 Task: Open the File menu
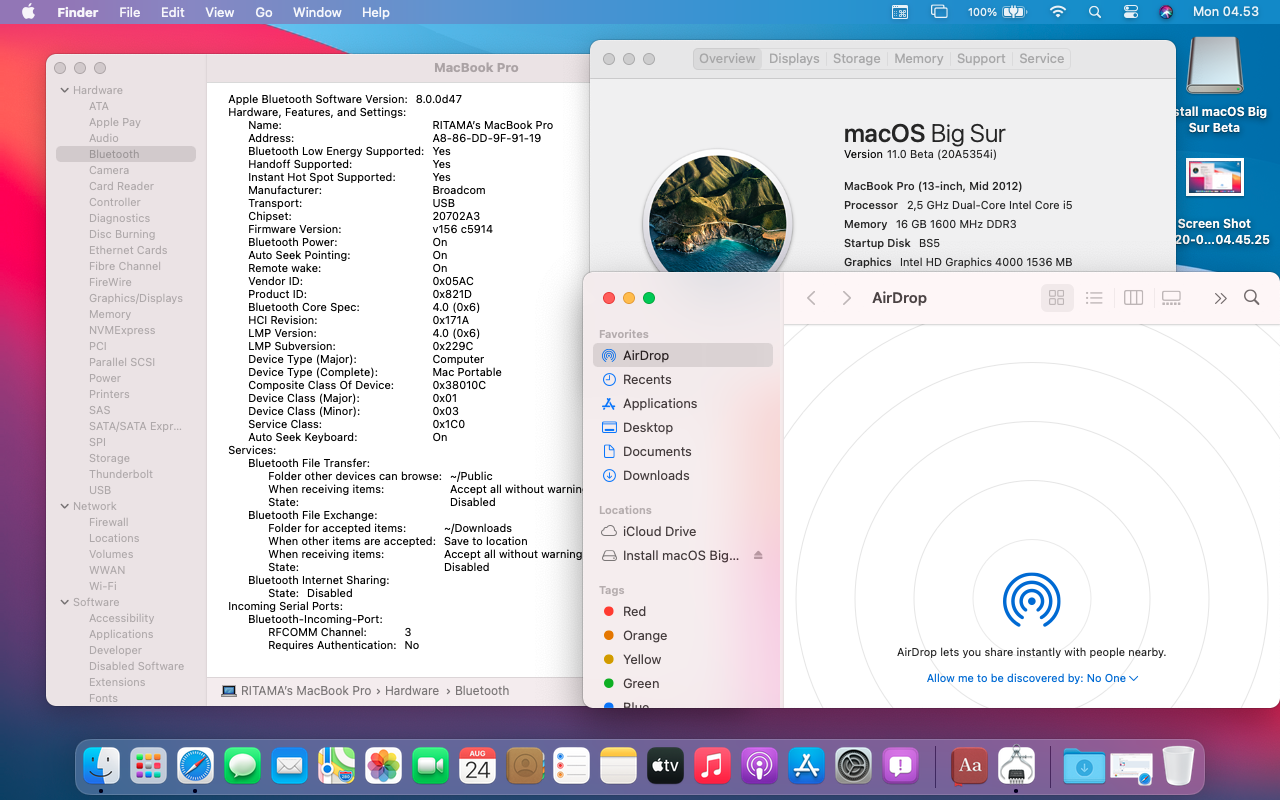130,12
